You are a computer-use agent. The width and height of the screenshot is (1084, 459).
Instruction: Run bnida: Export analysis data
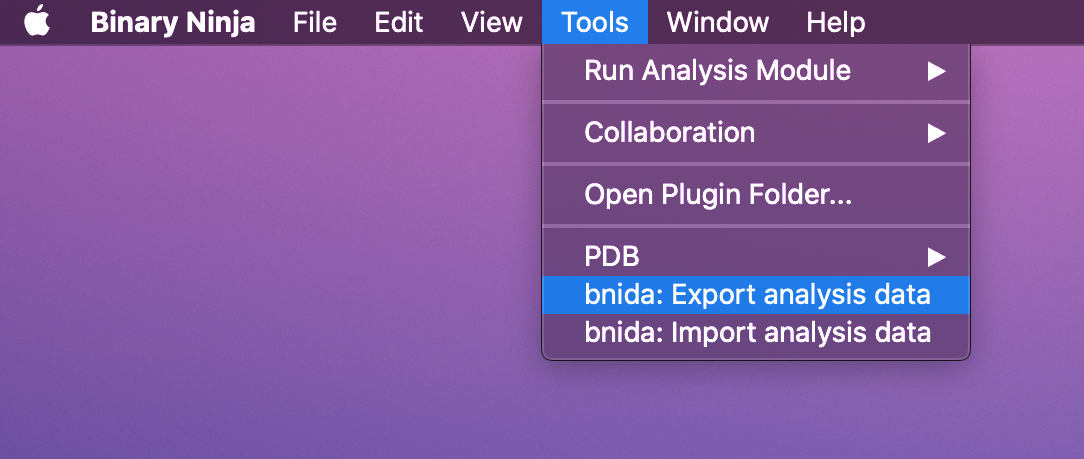tap(756, 295)
